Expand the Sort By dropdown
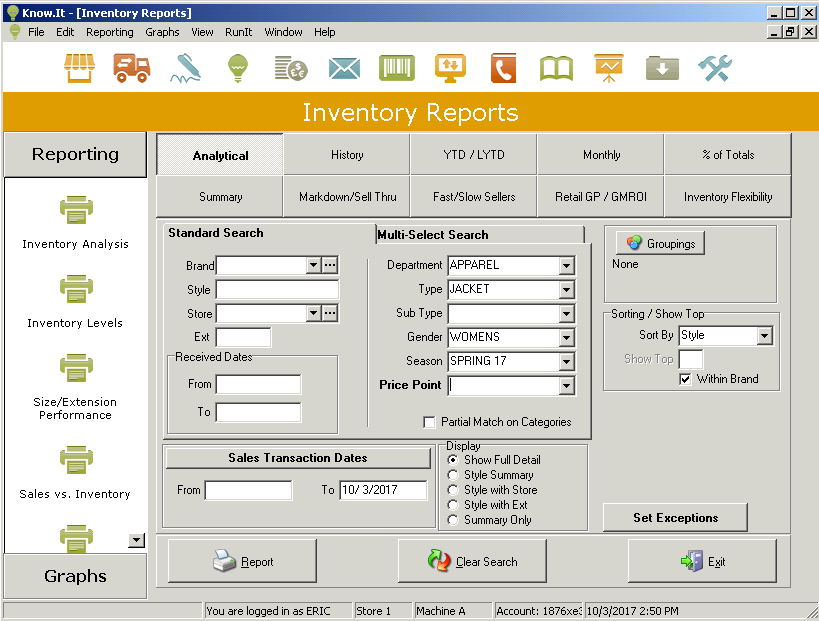Screen dimensions: 819x621 765,336
